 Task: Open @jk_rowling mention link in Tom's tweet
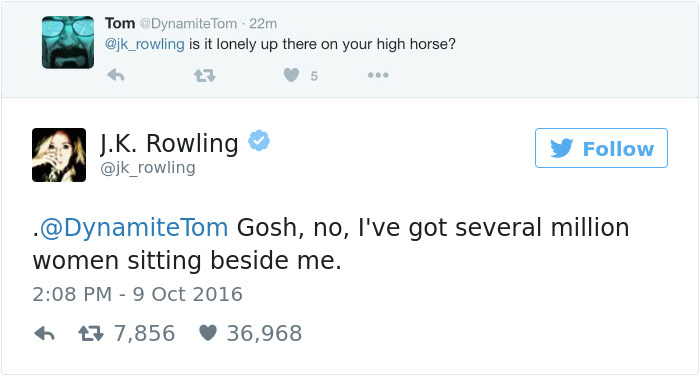click(145, 44)
